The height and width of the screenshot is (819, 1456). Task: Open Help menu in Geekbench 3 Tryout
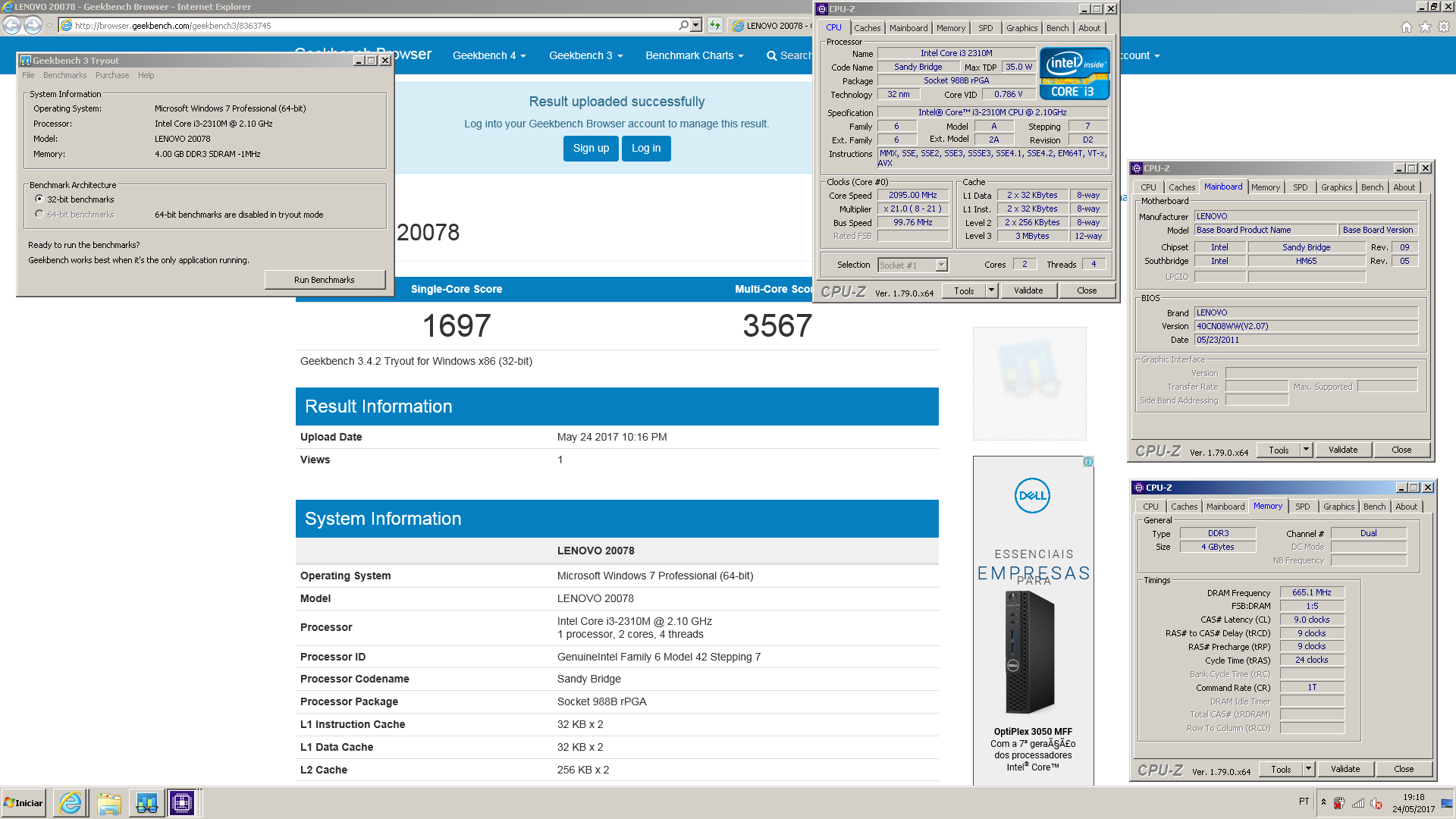tap(146, 75)
